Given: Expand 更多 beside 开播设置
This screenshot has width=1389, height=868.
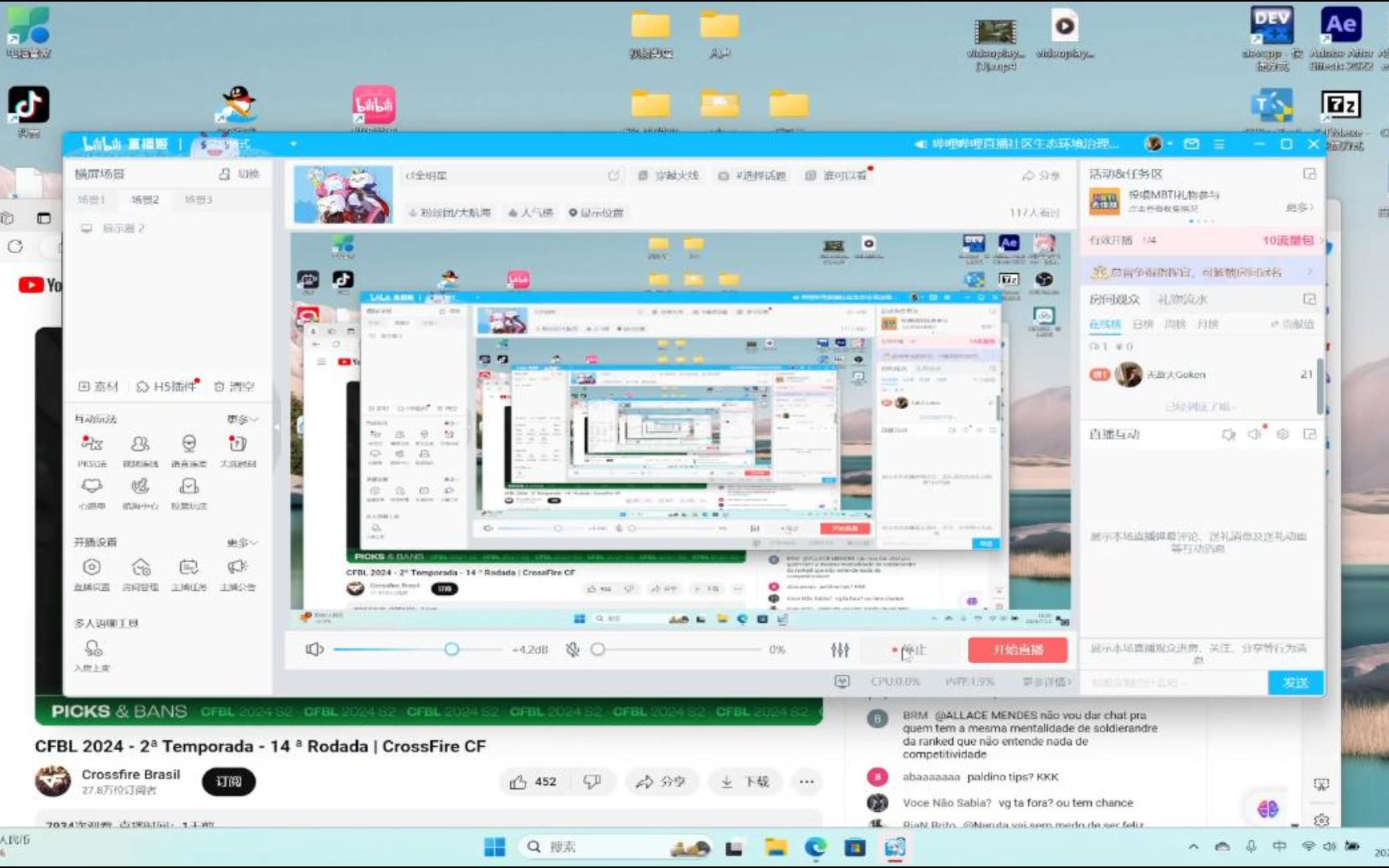Looking at the screenshot, I should [x=242, y=542].
